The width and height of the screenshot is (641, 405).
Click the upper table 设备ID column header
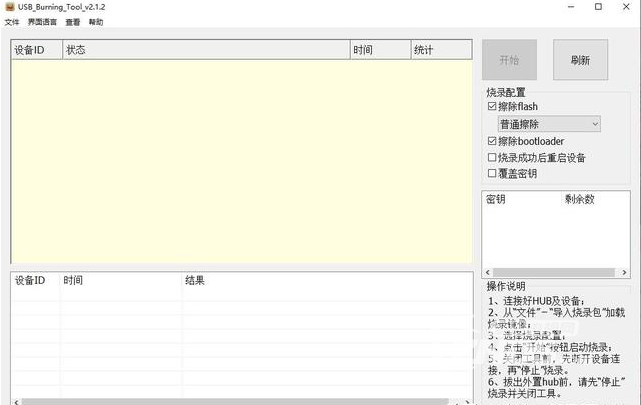point(37,50)
